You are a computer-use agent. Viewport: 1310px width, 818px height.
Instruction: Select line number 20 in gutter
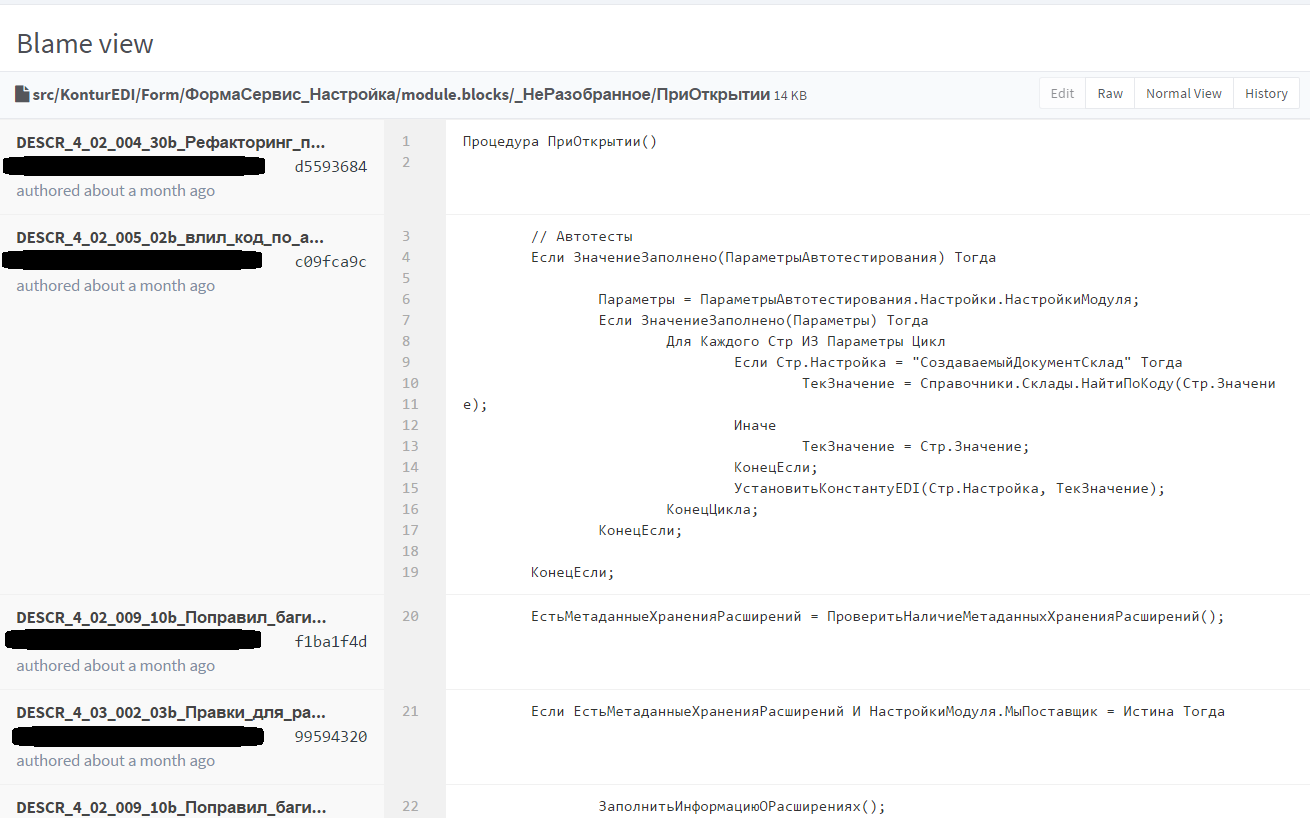tap(410, 616)
